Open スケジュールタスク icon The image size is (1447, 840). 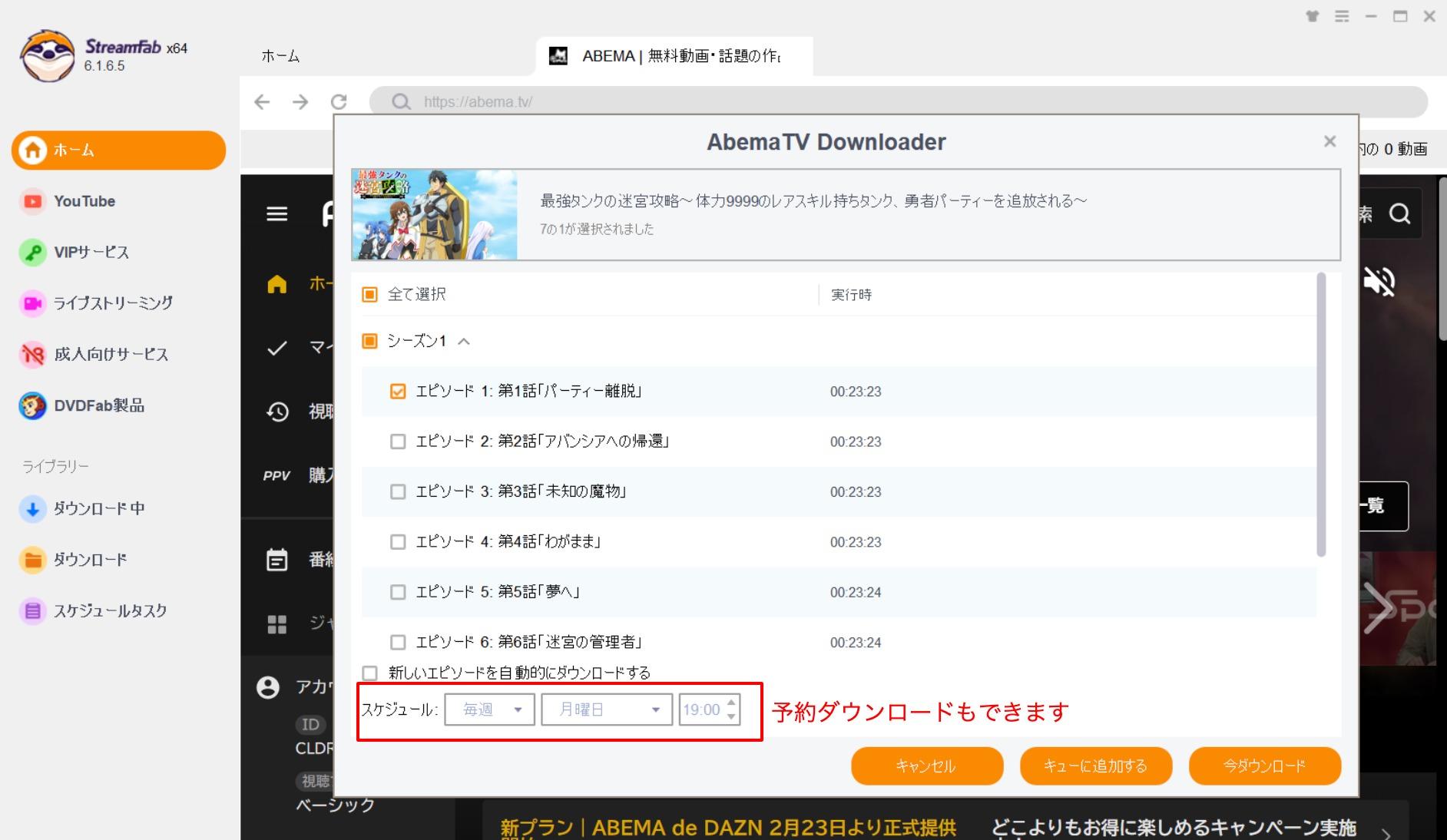coord(32,611)
